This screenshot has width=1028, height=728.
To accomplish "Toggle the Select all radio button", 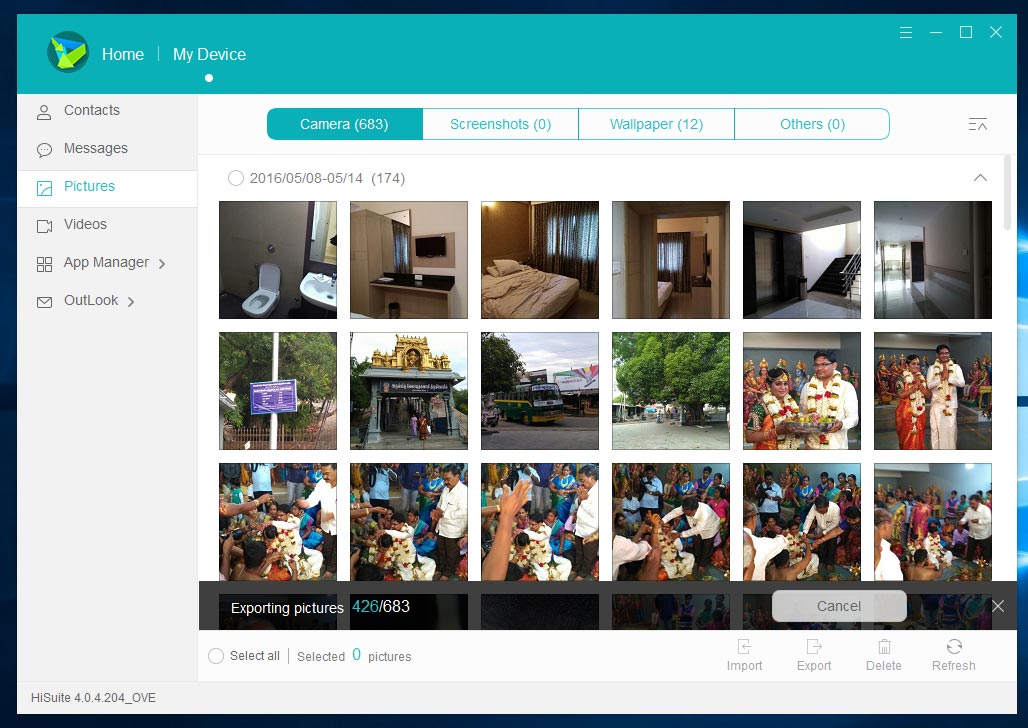I will click(x=216, y=656).
